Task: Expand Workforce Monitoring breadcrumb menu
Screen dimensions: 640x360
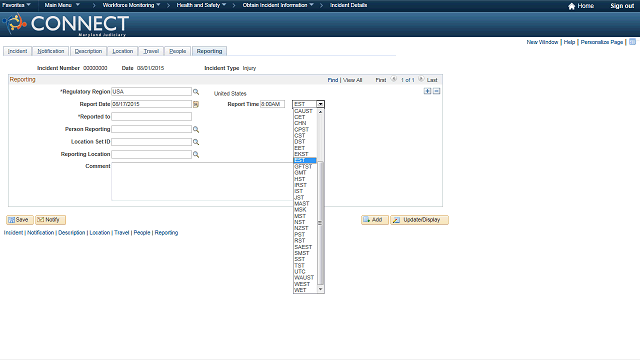Action: (x=131, y=5)
